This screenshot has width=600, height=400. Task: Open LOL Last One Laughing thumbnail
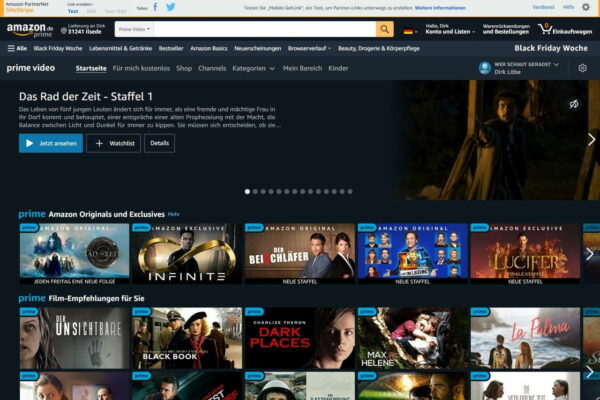(412, 254)
